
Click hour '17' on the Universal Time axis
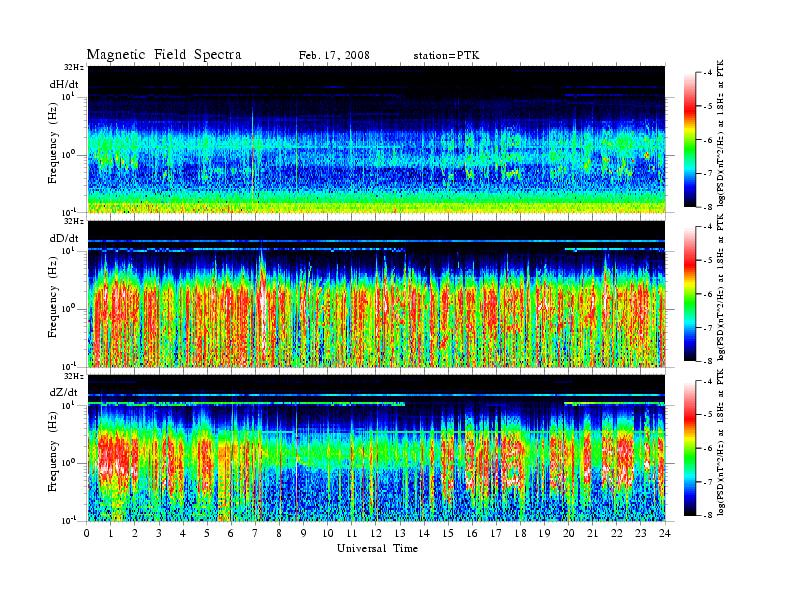(x=497, y=534)
